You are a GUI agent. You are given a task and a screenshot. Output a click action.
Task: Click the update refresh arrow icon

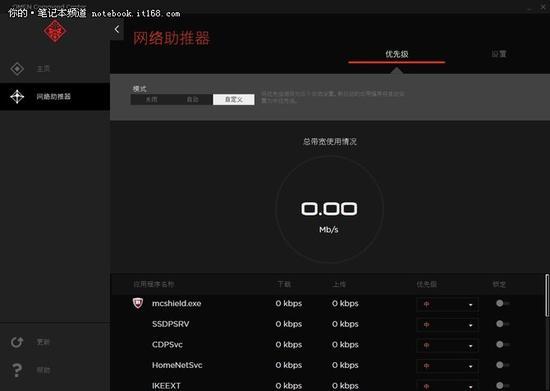tap(17, 342)
